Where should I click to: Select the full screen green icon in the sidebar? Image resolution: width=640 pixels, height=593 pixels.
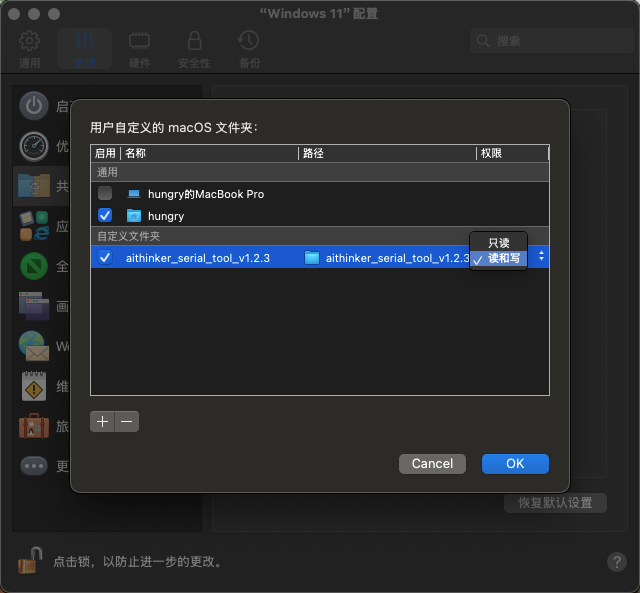pyautogui.click(x=34, y=266)
